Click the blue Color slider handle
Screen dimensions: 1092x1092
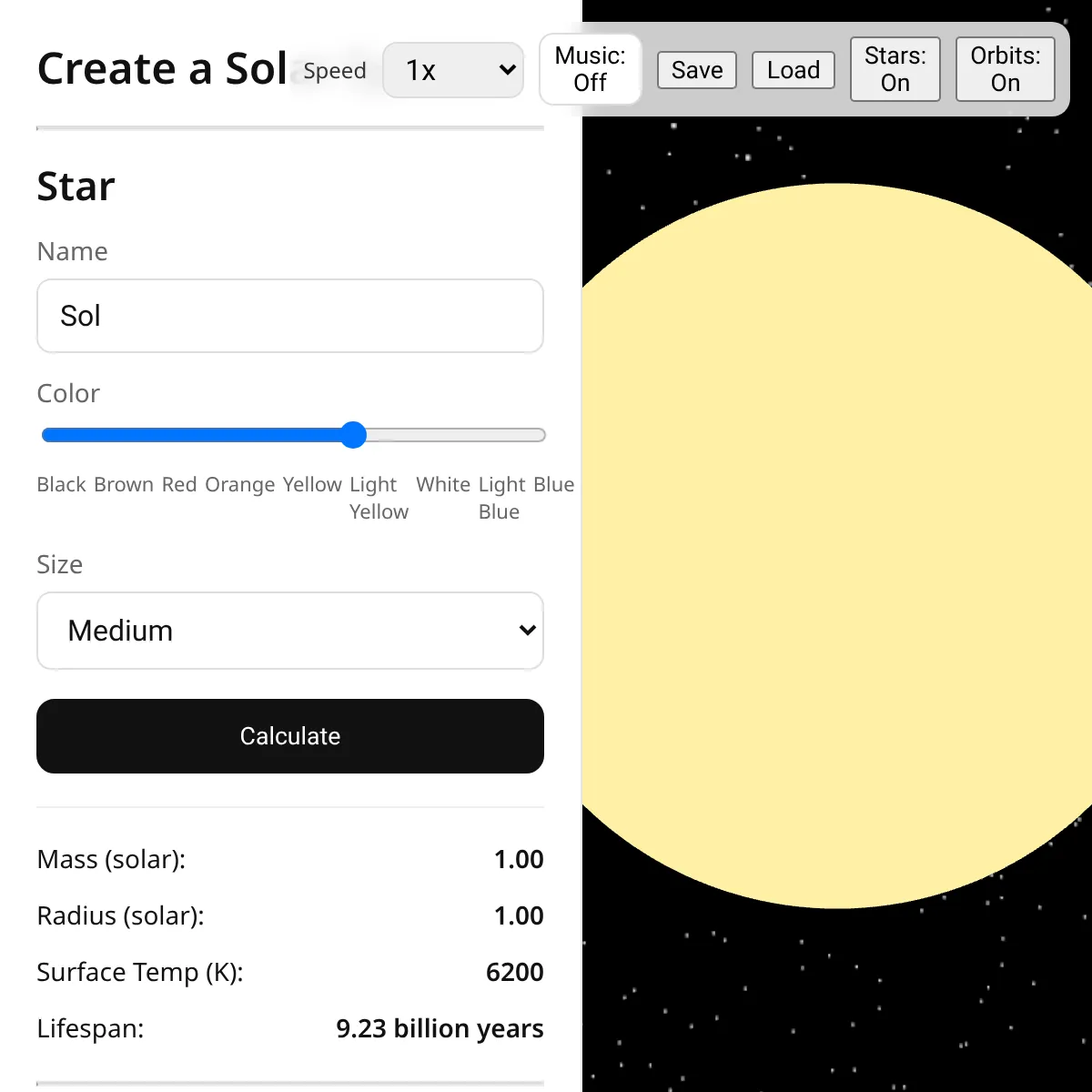click(x=353, y=435)
